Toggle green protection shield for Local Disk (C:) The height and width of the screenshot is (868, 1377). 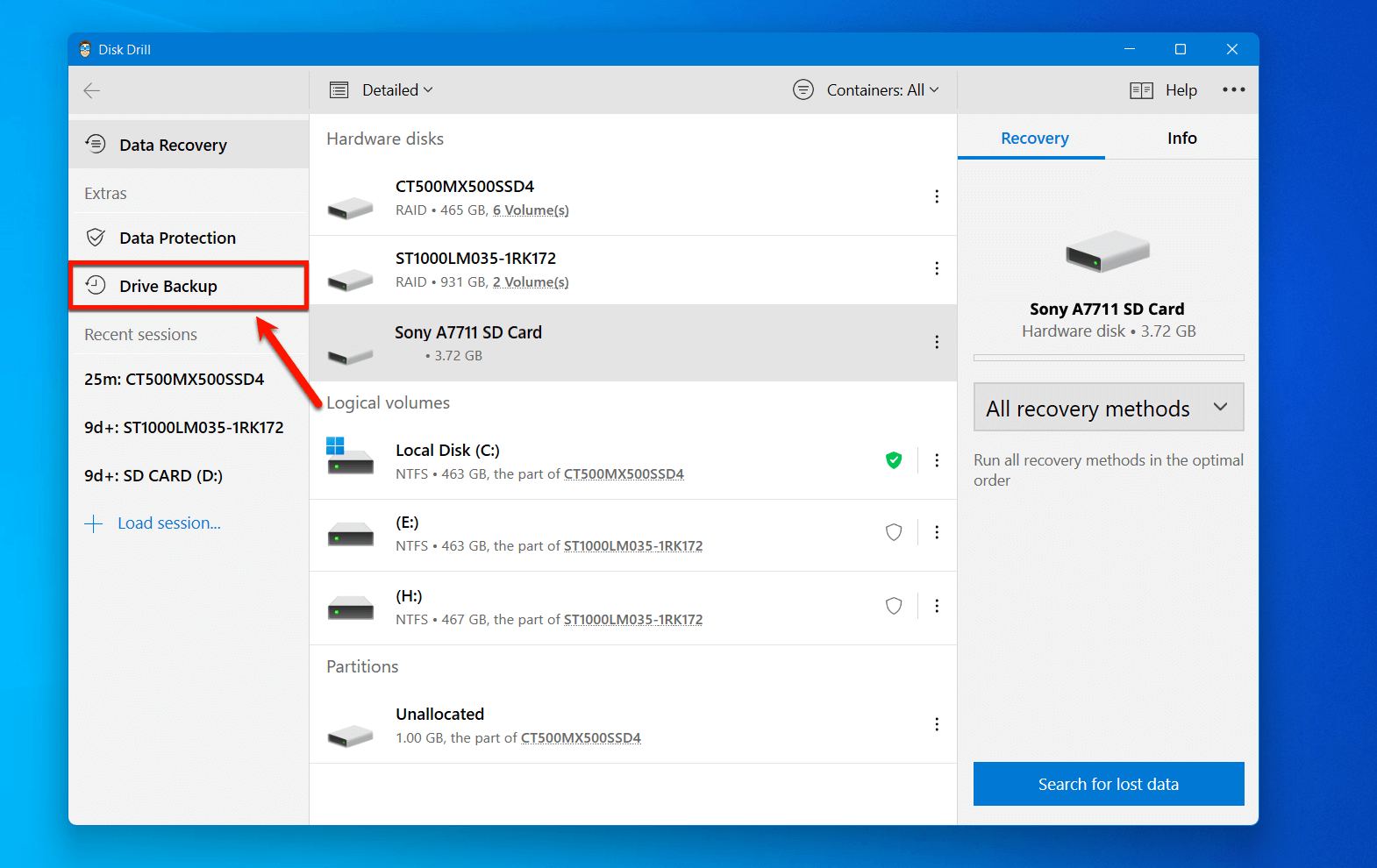pos(894,460)
